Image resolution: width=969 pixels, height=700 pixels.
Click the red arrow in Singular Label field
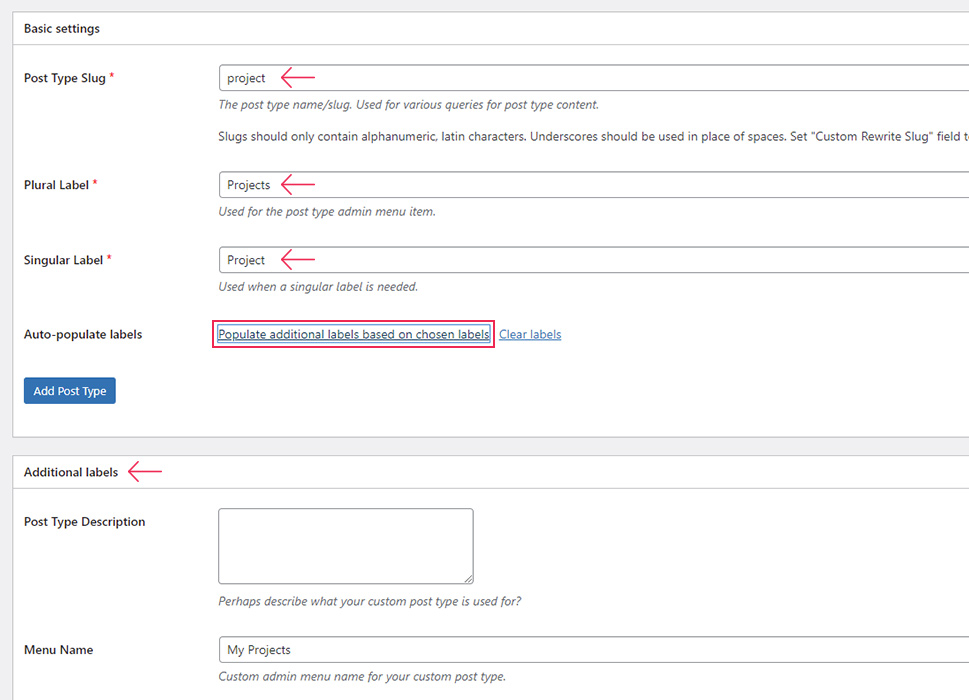(x=297, y=260)
